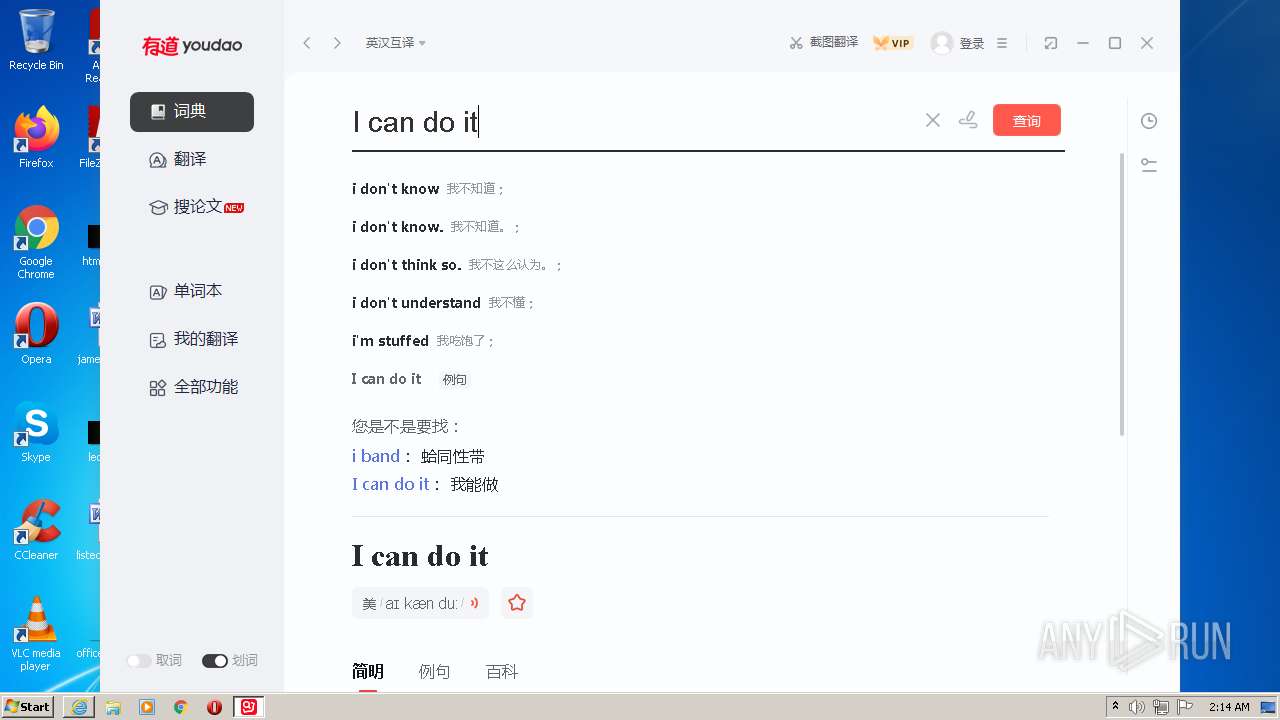
Task: Open search history clock icon
Action: [1149, 121]
